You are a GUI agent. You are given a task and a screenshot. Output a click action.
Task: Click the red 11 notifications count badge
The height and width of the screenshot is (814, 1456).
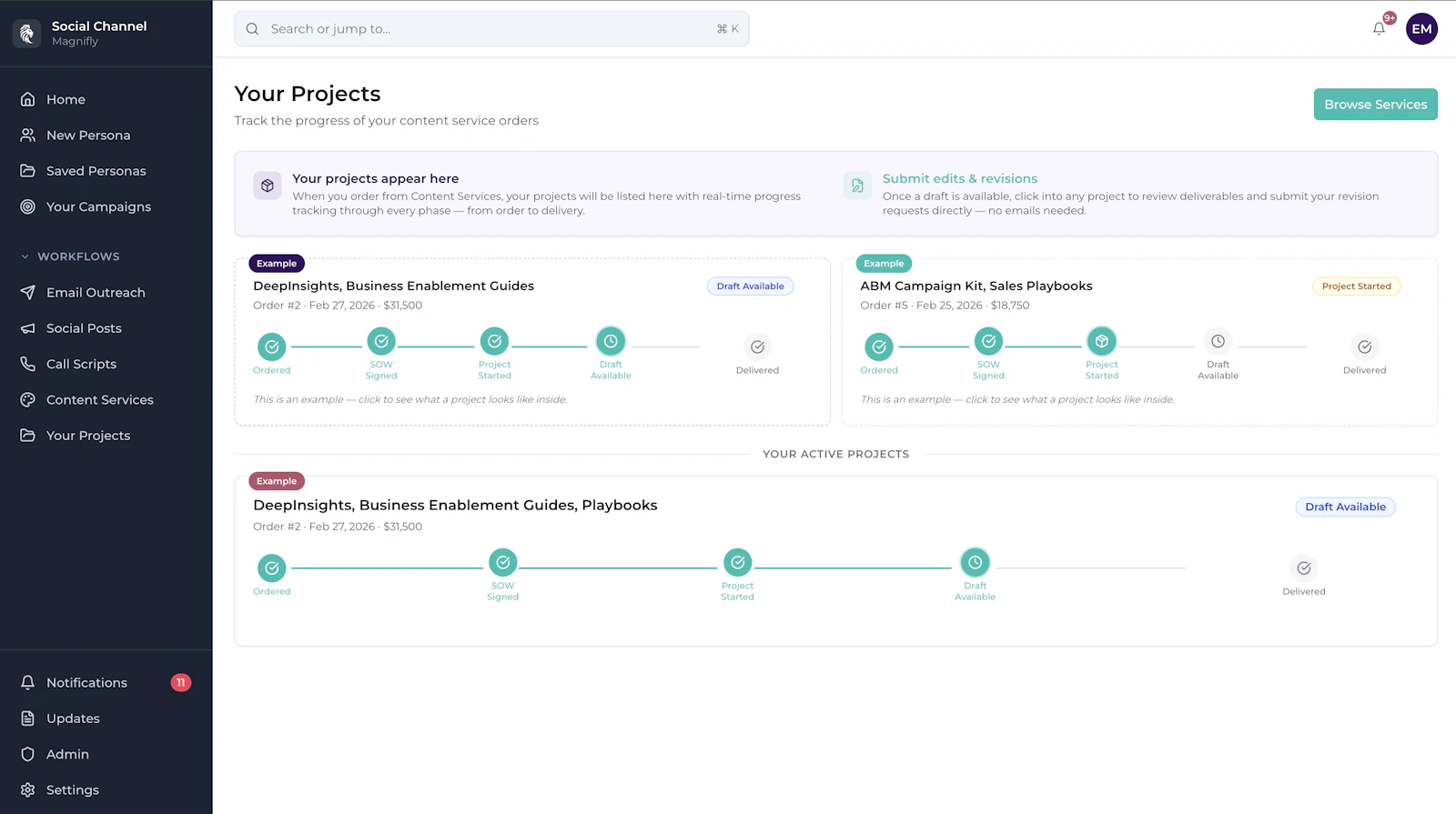click(x=181, y=682)
